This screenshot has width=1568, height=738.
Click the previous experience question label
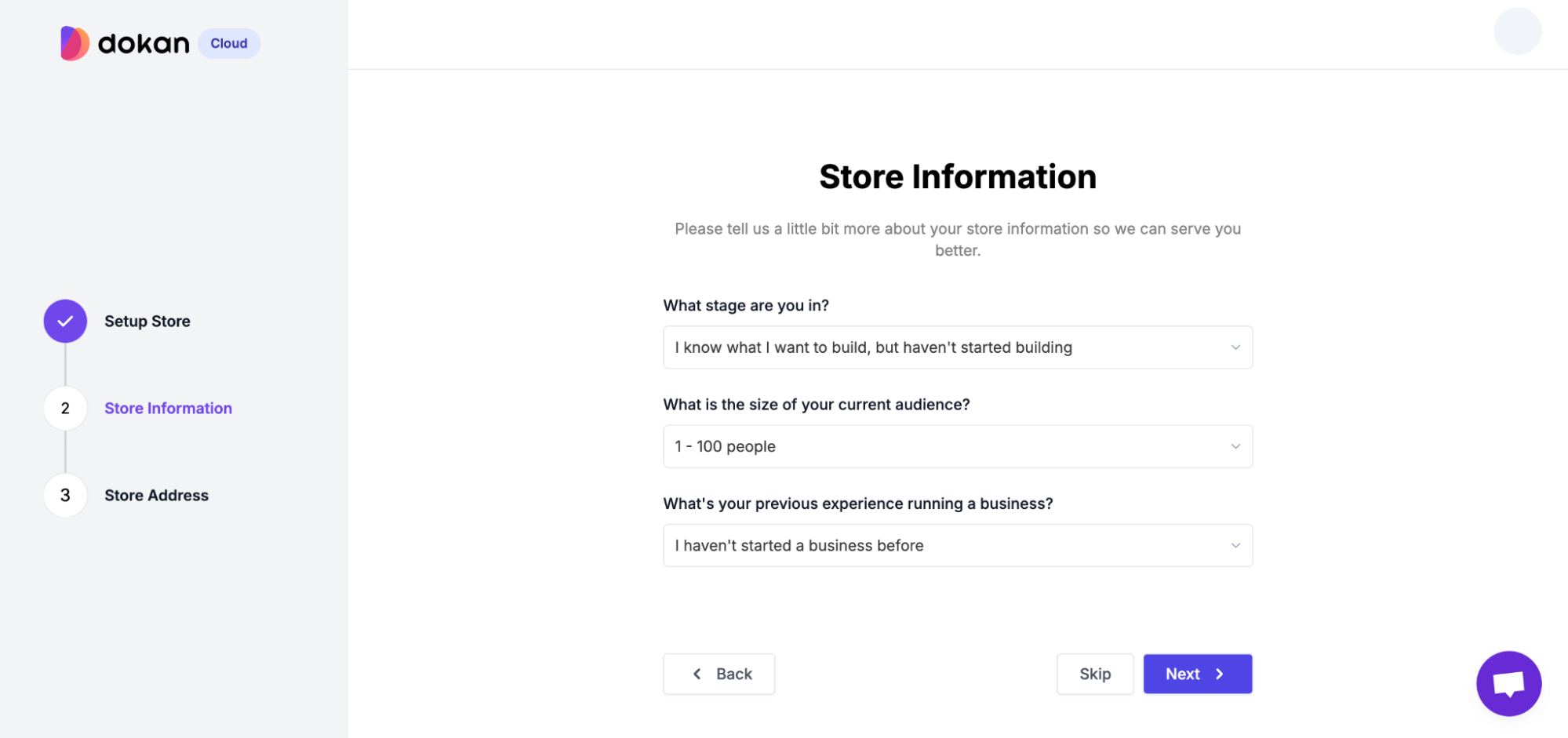tap(858, 504)
